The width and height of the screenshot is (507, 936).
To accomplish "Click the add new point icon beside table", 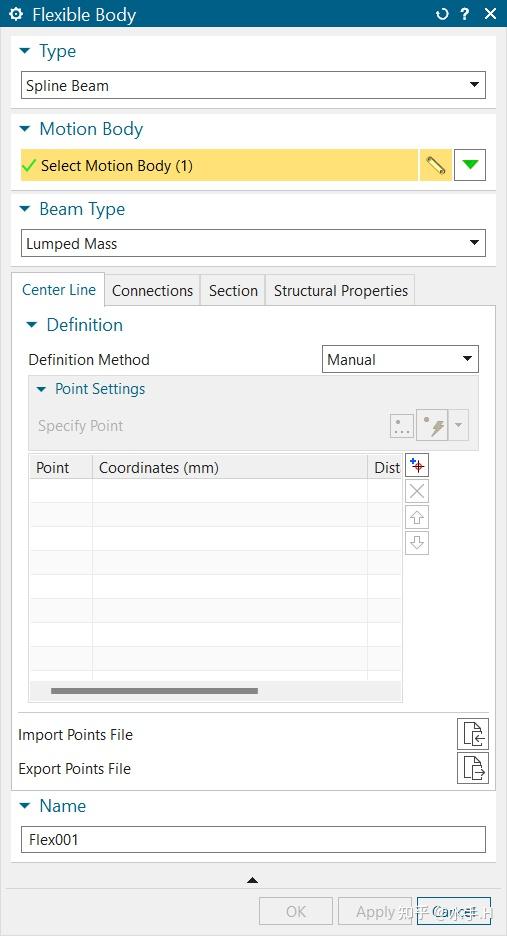I will point(417,466).
